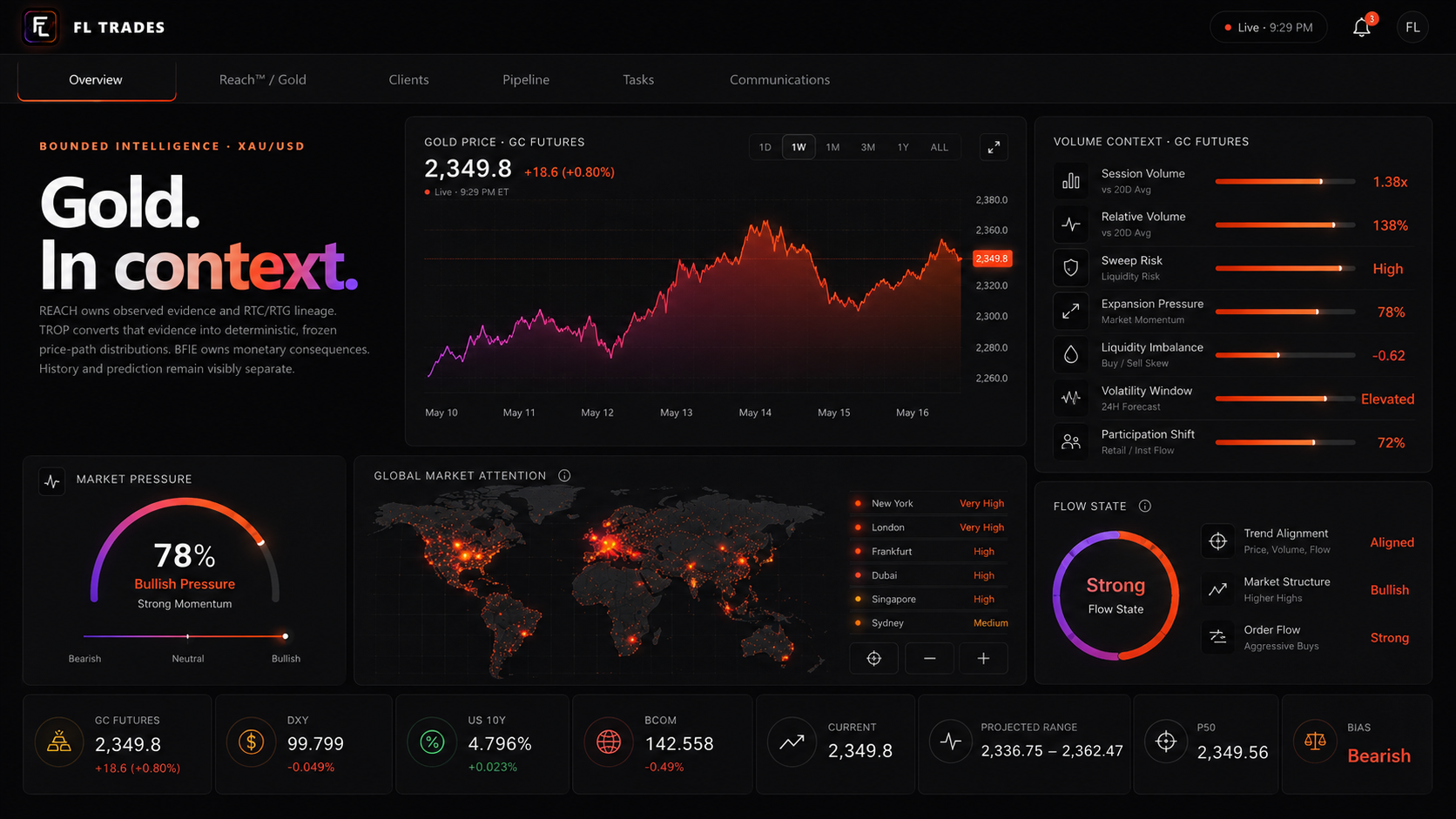Click the Liquidity Imbalance droplet icon
Screen dimensions: 1456x819
pyautogui.click(x=1071, y=355)
